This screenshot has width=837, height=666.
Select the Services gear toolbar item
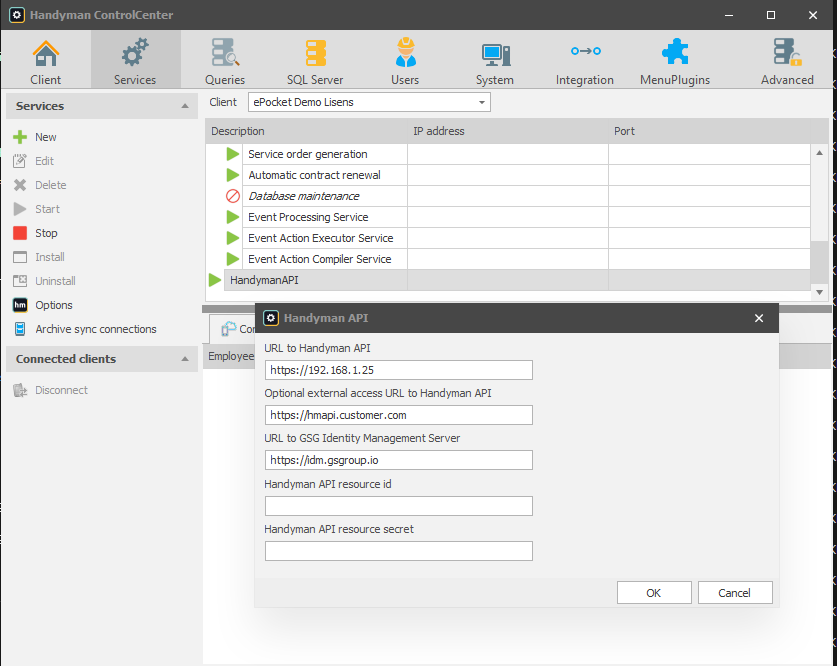pyautogui.click(x=135, y=60)
